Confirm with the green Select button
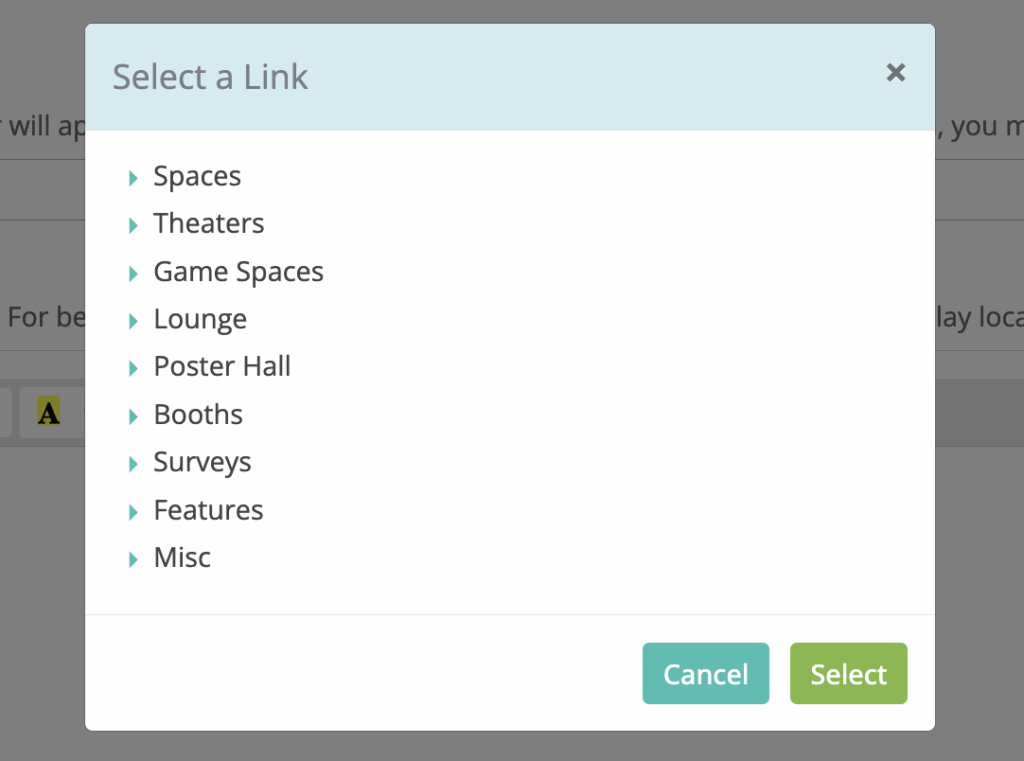 tap(848, 674)
